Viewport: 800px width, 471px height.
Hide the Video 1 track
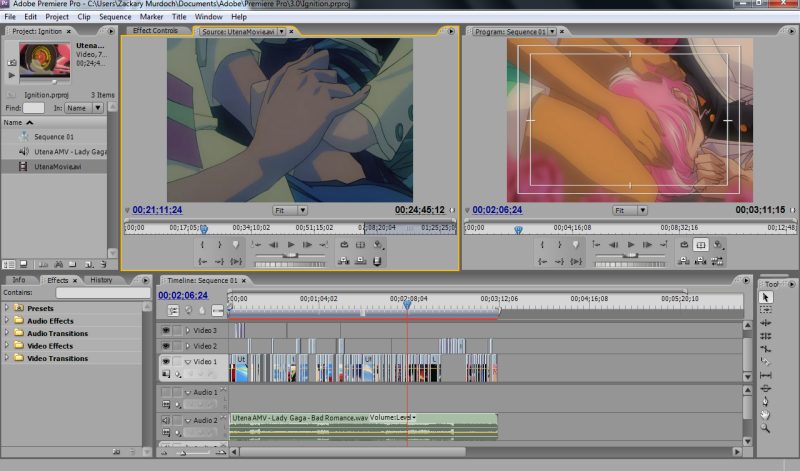[x=166, y=361]
